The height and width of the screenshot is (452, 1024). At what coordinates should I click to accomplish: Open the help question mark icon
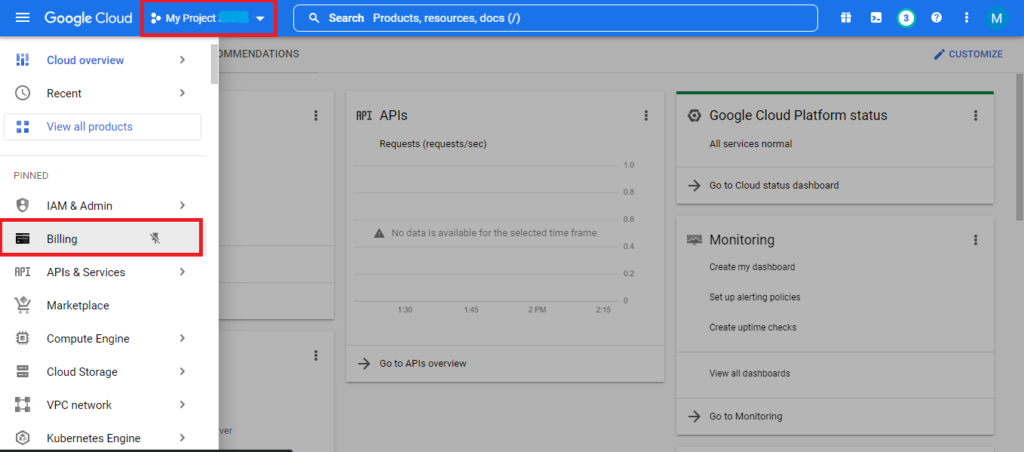pyautogui.click(x=936, y=18)
